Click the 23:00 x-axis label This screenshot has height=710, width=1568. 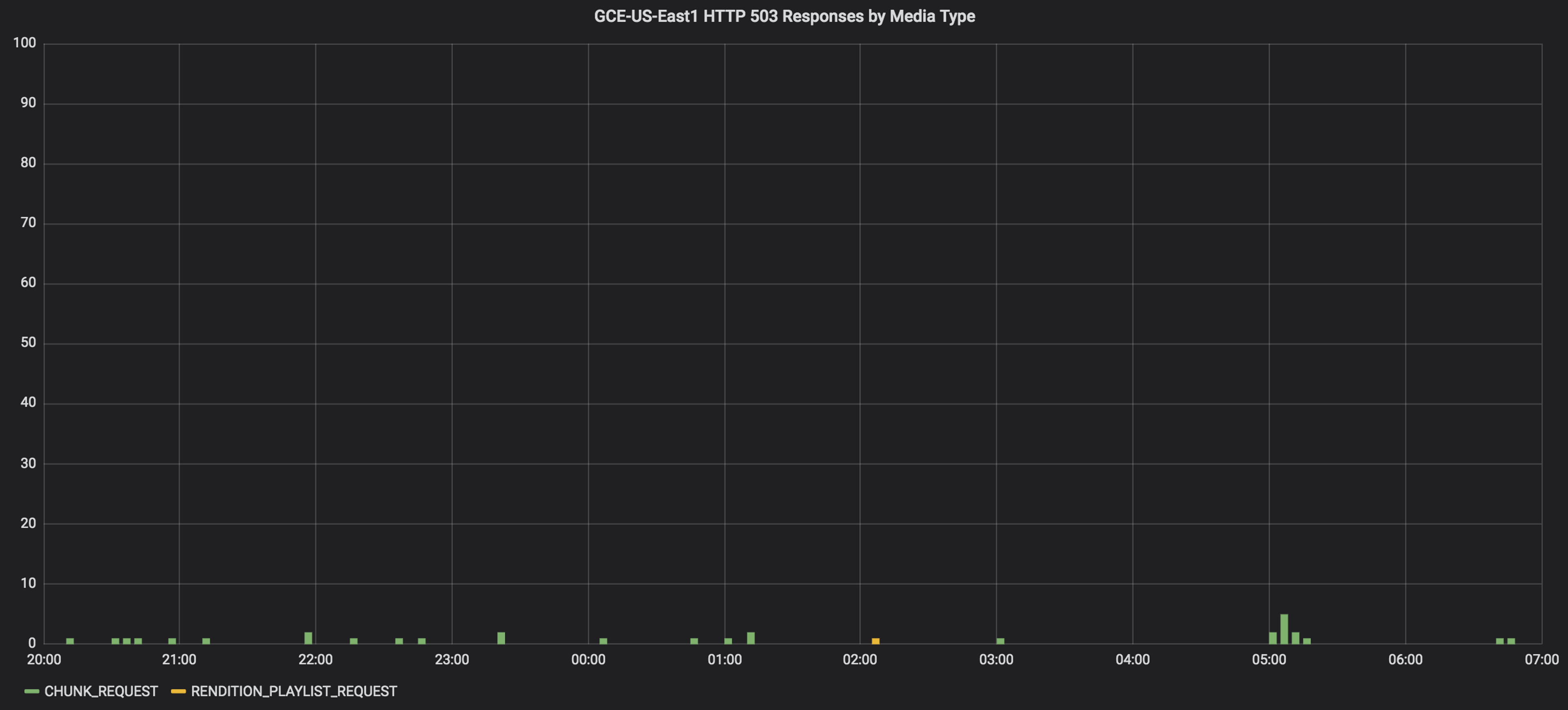452,660
